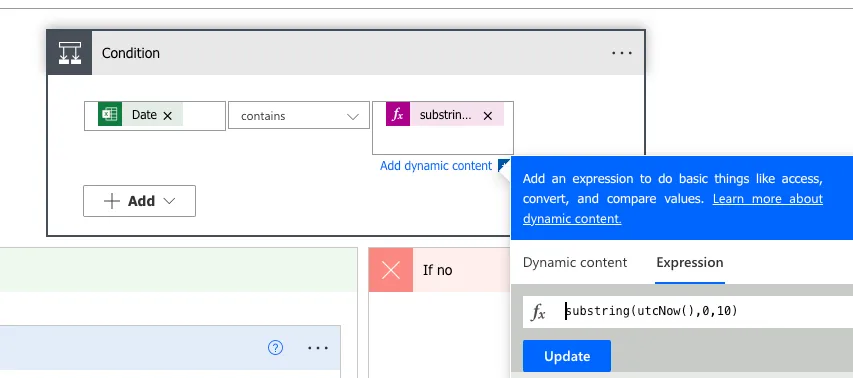Click the If no branch X icon
Screen dimensions: 853x378
pyautogui.click(x=391, y=270)
